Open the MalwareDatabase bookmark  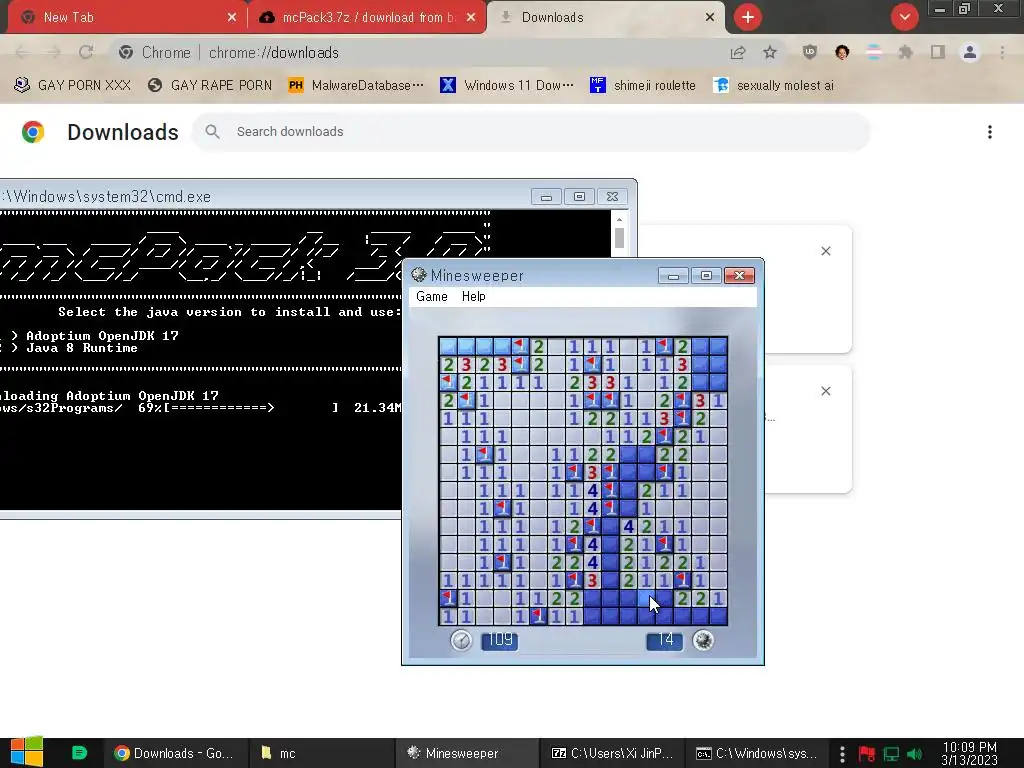357,86
